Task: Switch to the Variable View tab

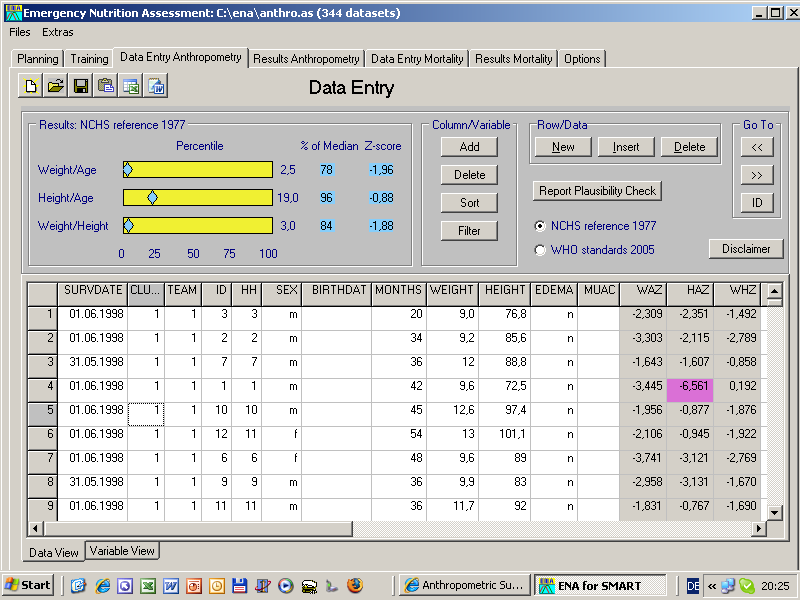Action: (x=122, y=551)
